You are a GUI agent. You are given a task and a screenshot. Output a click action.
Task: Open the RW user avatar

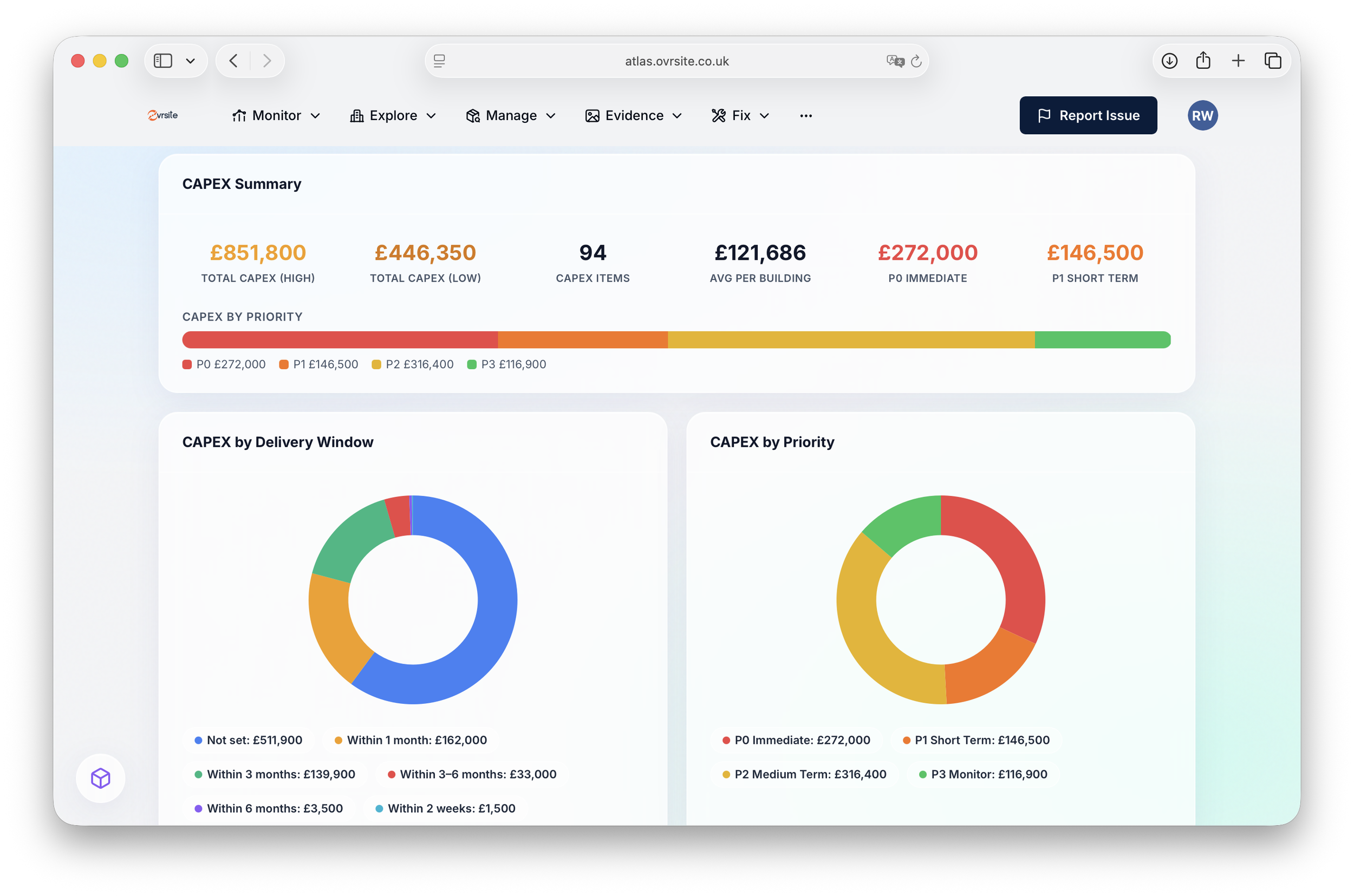coord(1203,115)
